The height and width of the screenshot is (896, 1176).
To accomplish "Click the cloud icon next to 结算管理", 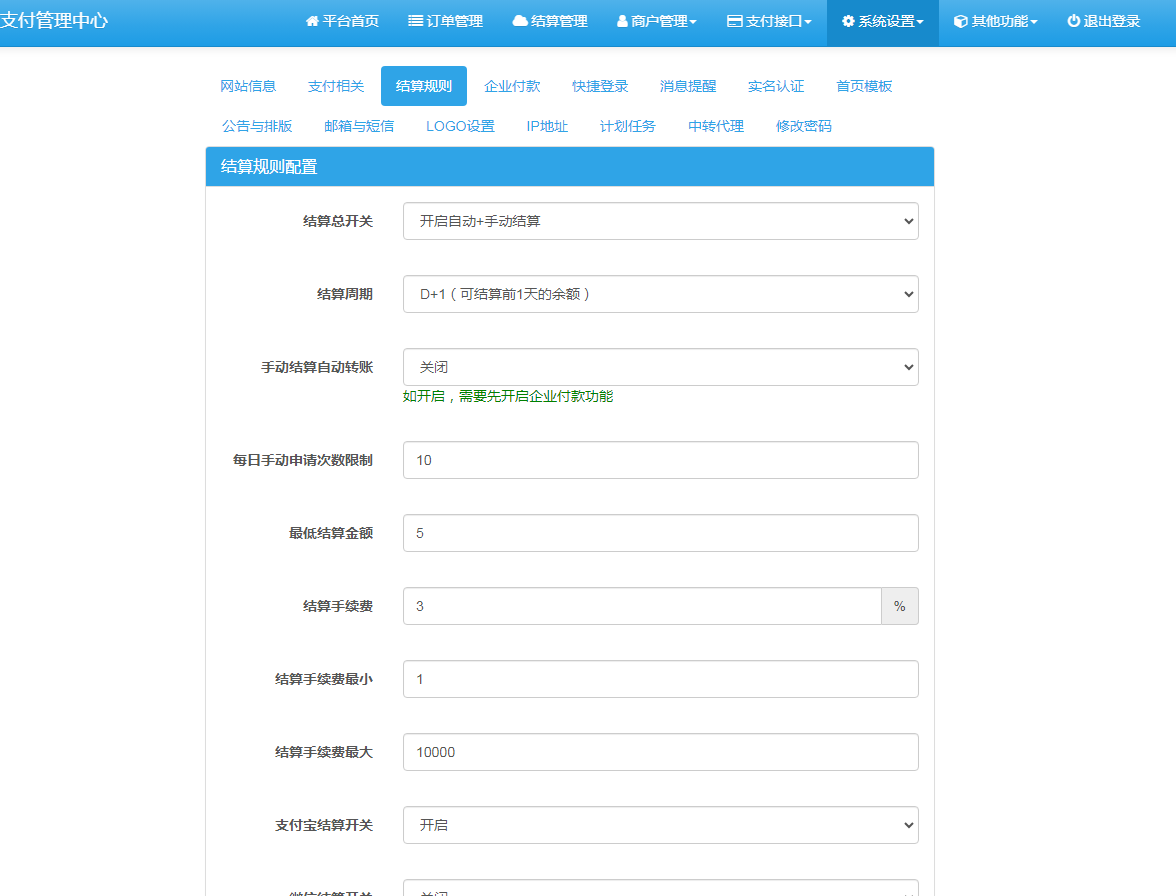I will click(522, 20).
